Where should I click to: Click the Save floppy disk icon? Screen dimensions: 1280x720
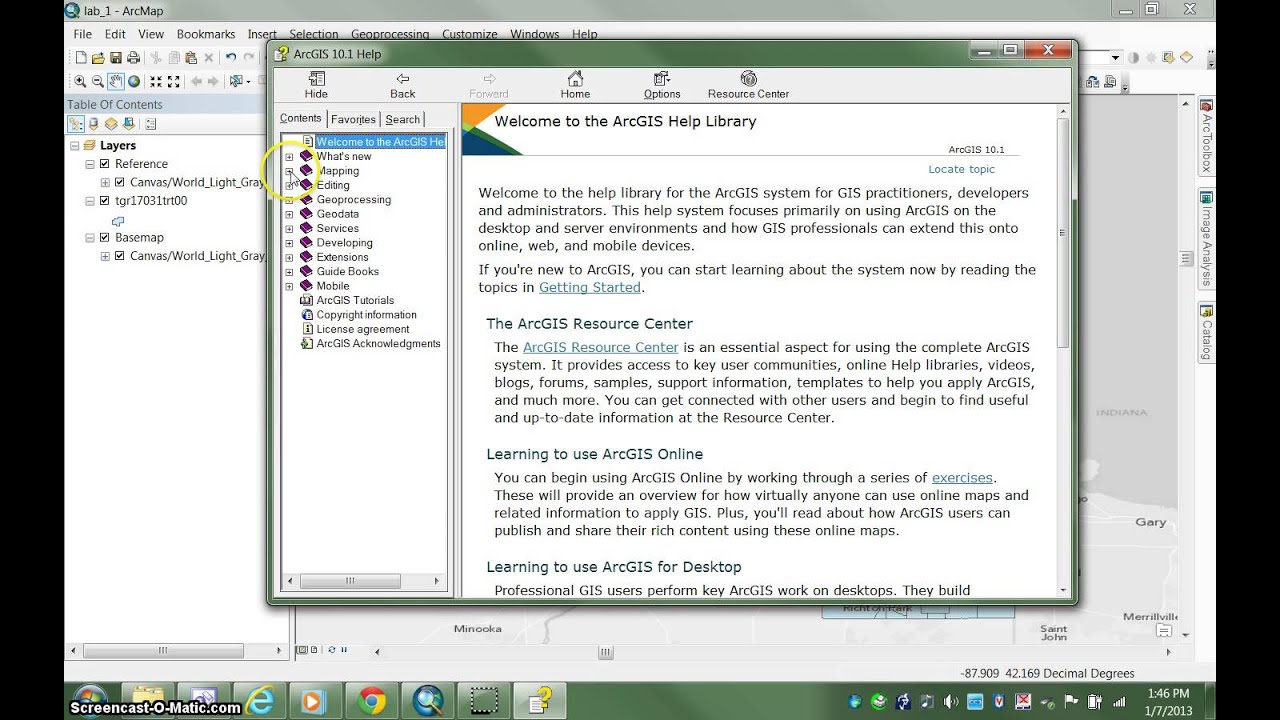click(116, 58)
